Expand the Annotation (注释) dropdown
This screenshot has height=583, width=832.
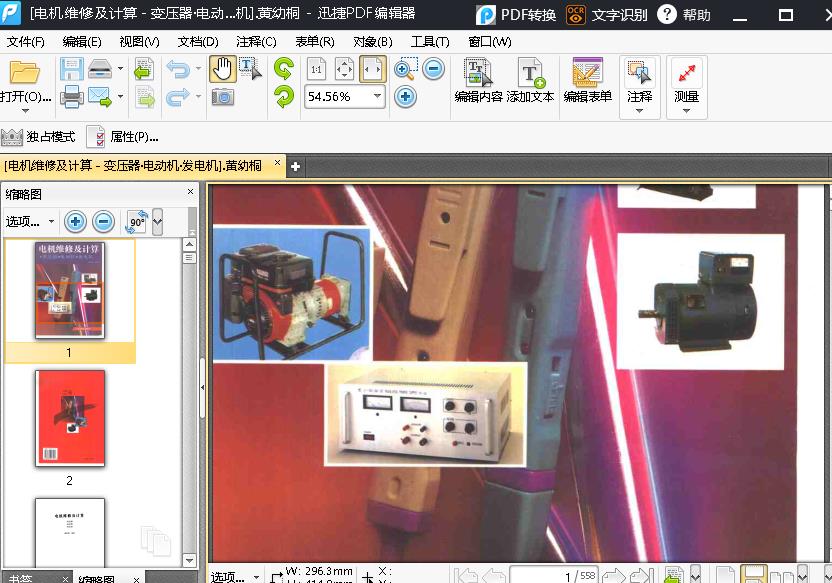(x=639, y=110)
